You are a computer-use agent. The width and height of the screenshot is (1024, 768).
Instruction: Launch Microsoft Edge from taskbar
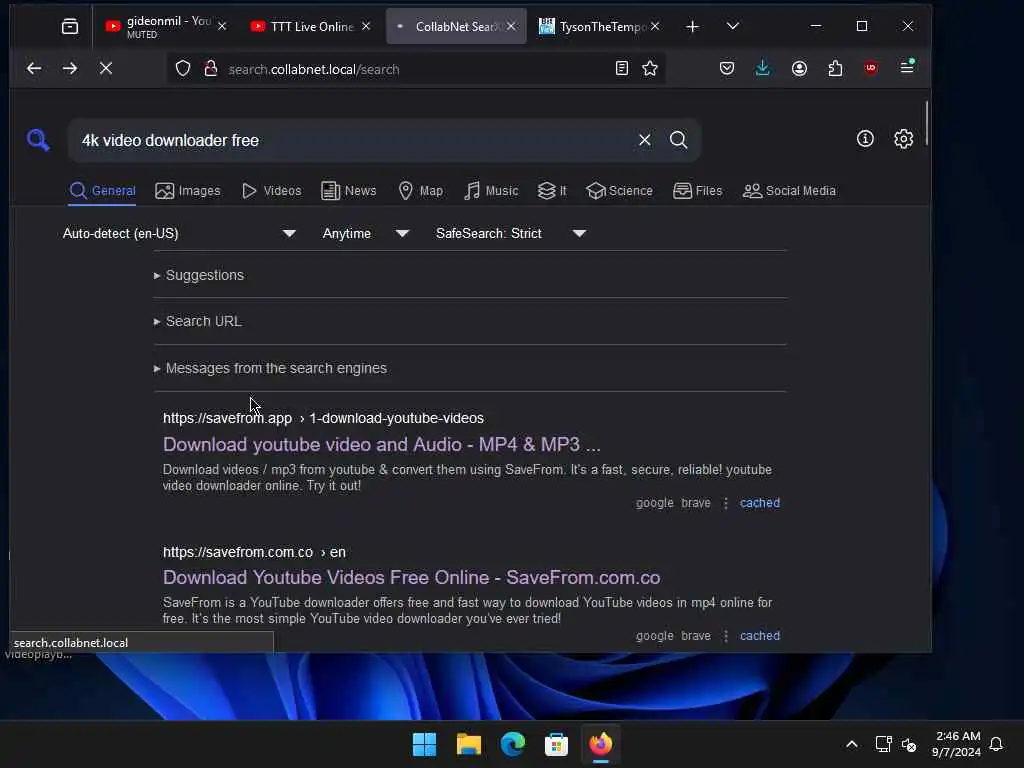(513, 744)
